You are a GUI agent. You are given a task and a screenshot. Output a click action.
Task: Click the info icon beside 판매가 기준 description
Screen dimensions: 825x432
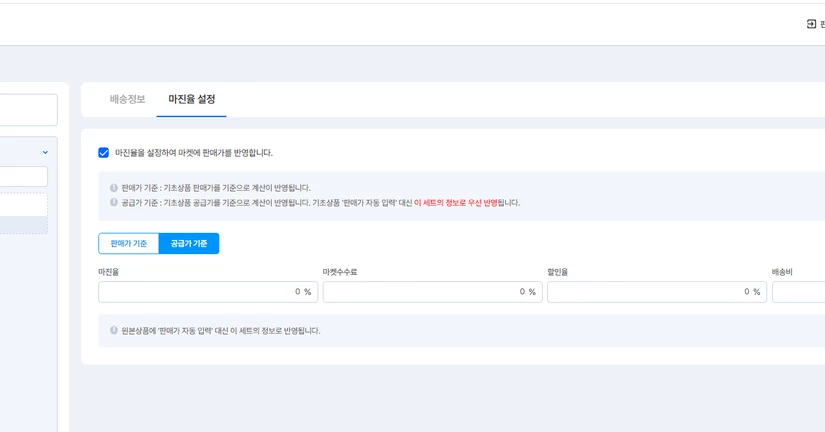[114, 188]
